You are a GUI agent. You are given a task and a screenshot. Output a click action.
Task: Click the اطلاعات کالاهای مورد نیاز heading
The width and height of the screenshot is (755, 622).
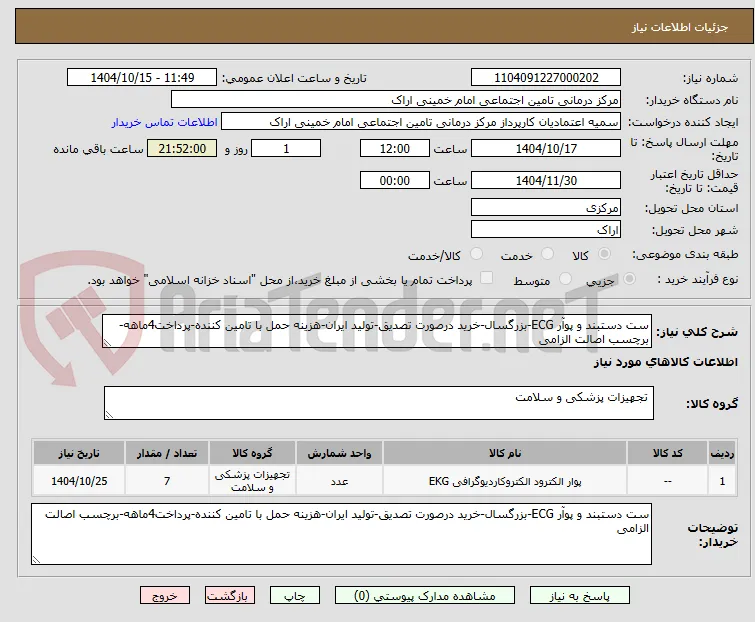665,362
